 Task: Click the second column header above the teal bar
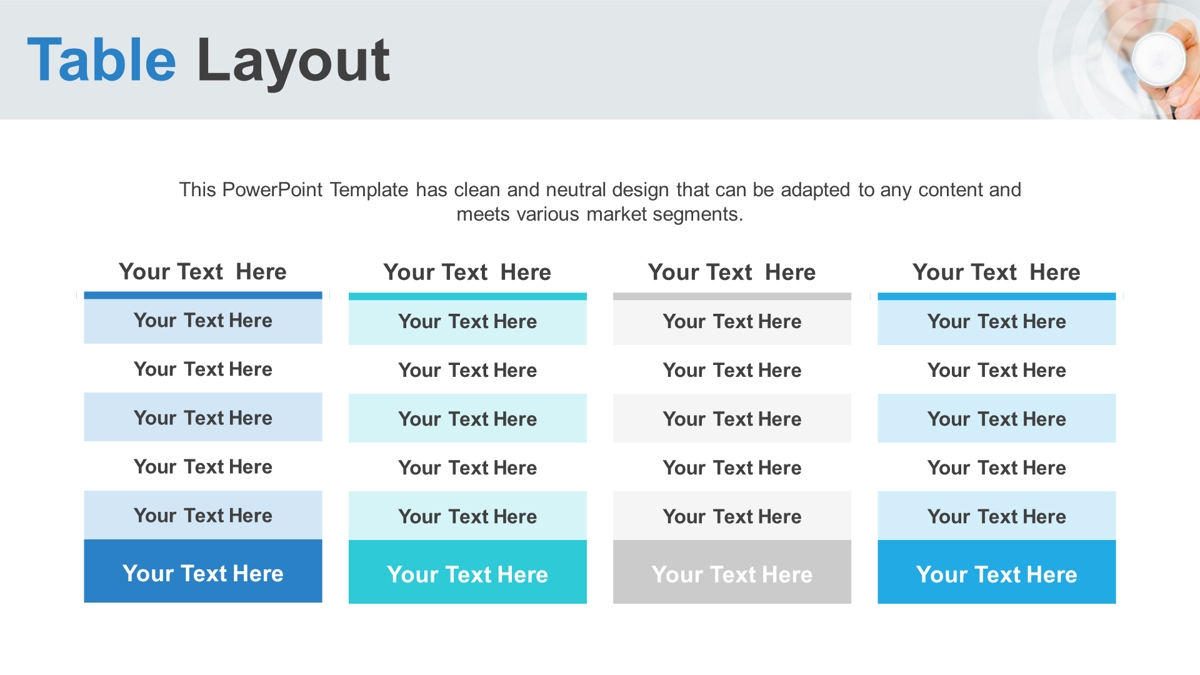[467, 272]
